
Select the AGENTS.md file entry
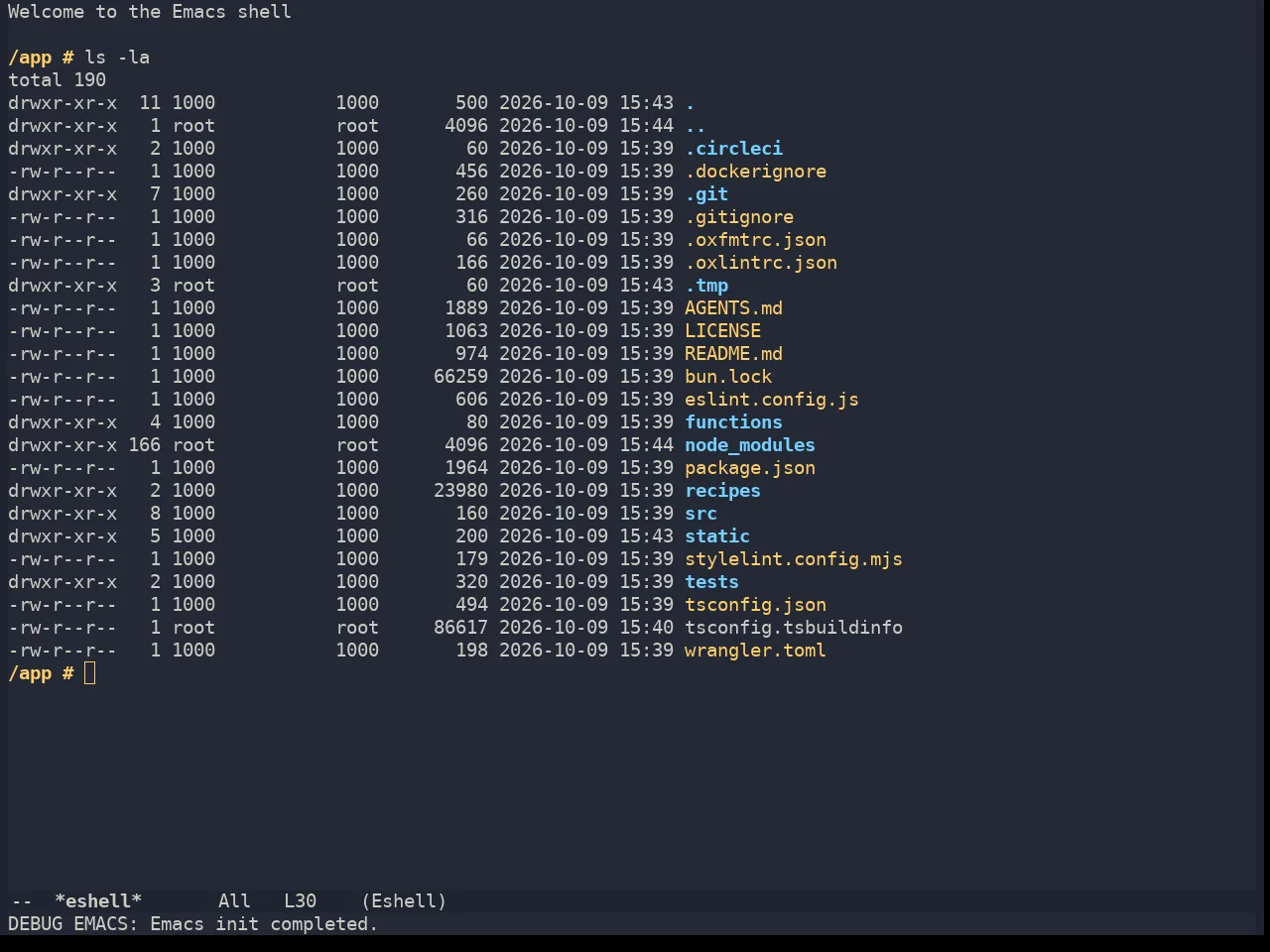click(733, 308)
